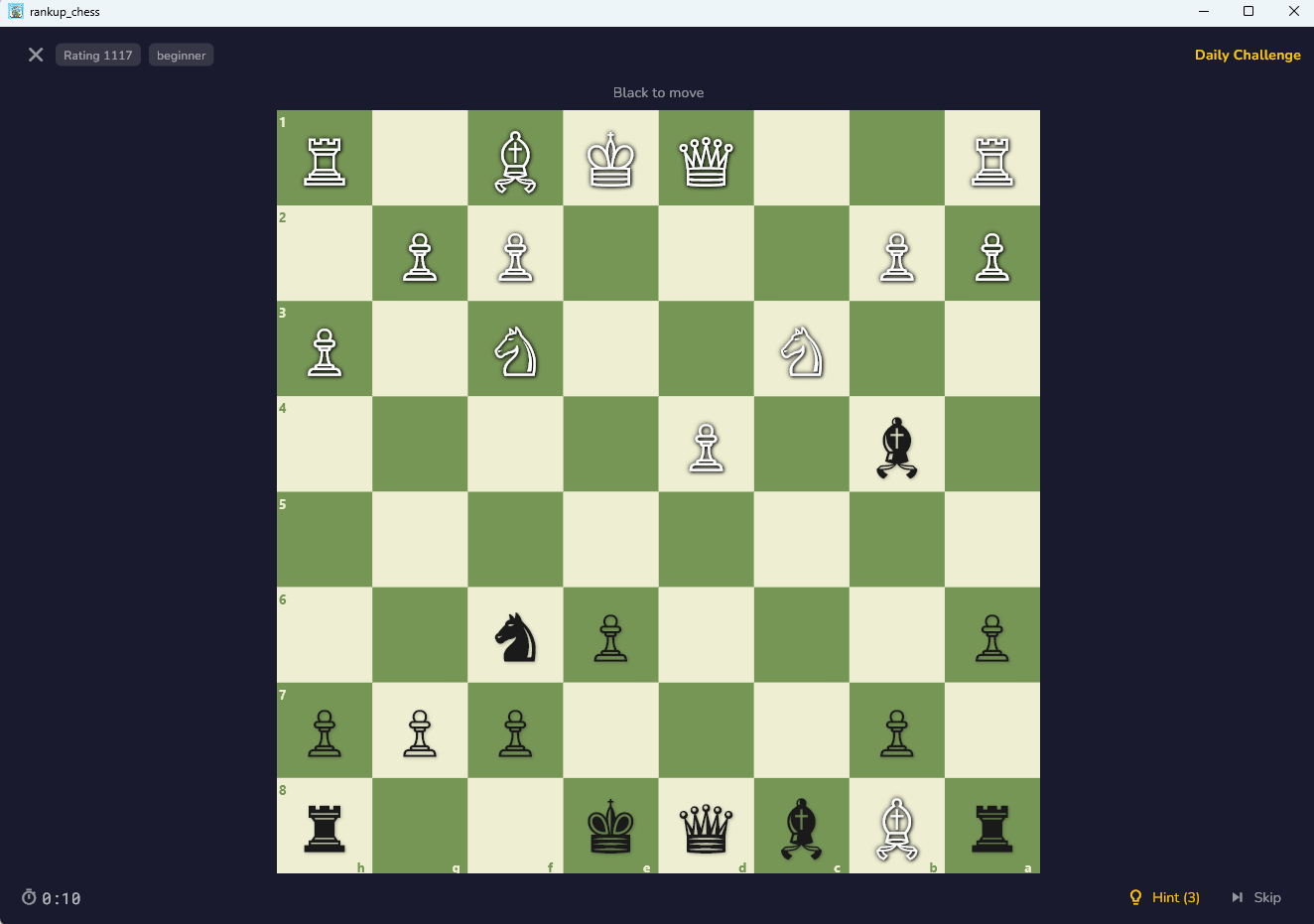Click the rankup_chess title bar icon
The image size is (1314, 924).
coord(14,11)
